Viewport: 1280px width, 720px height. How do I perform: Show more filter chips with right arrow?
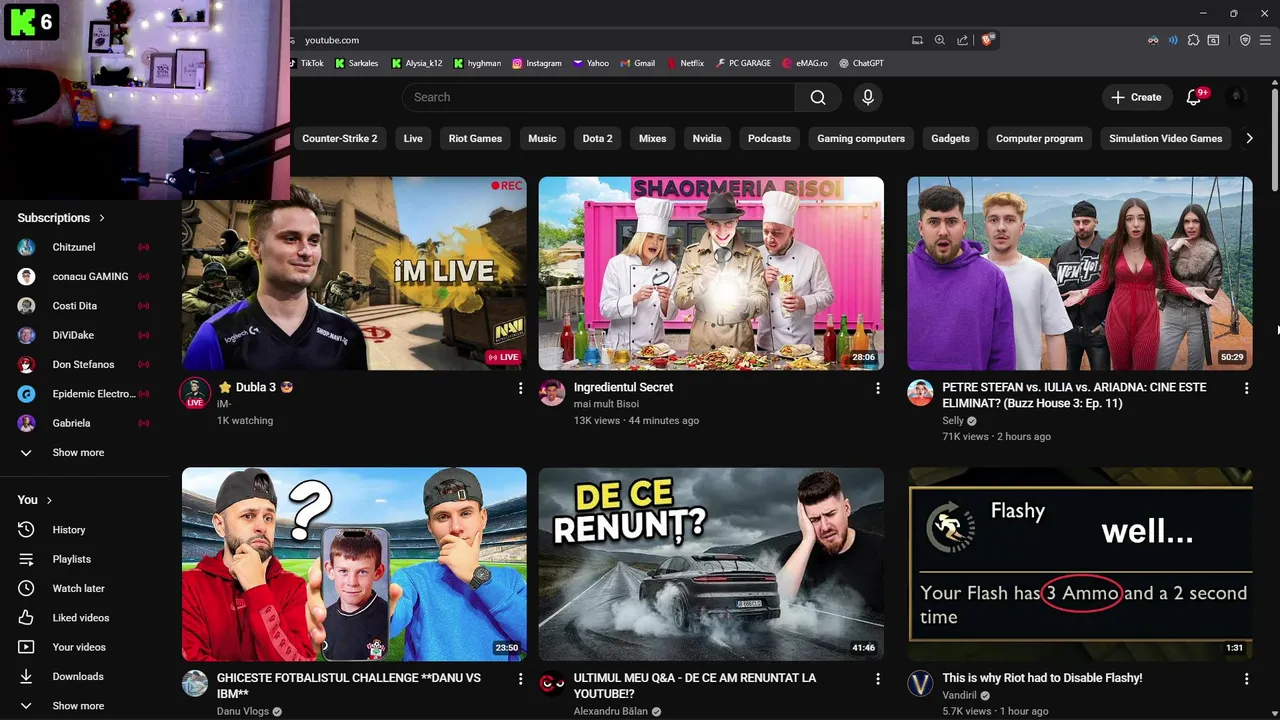1249,139
